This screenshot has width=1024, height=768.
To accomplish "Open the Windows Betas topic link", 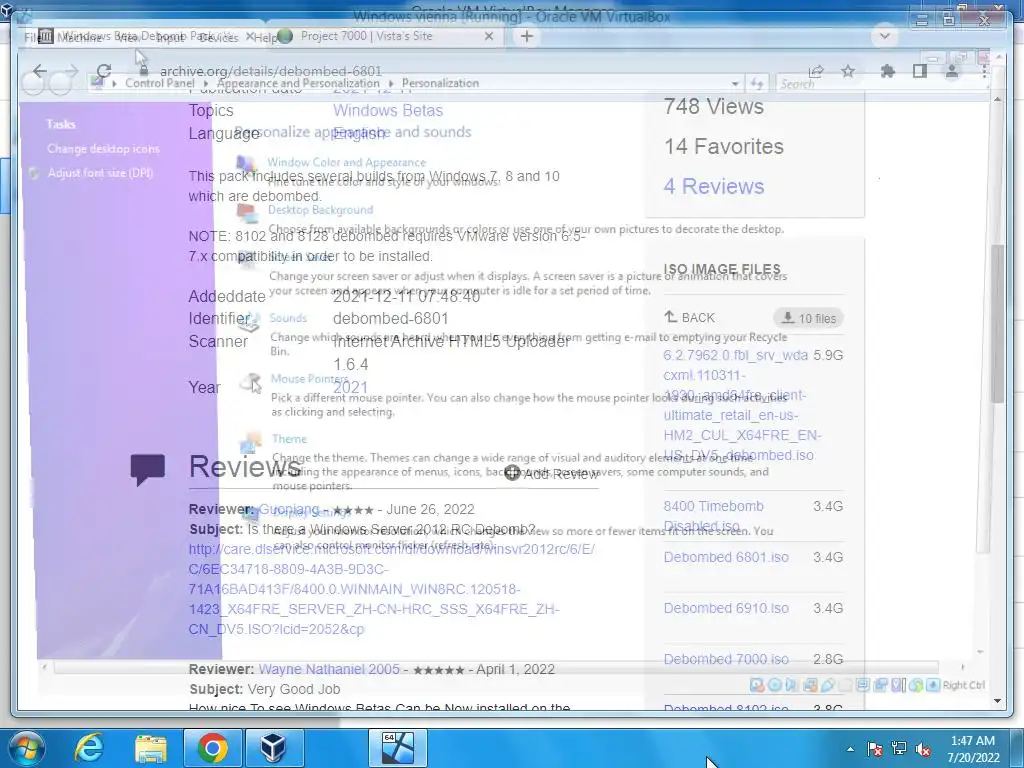I will (x=388, y=110).
